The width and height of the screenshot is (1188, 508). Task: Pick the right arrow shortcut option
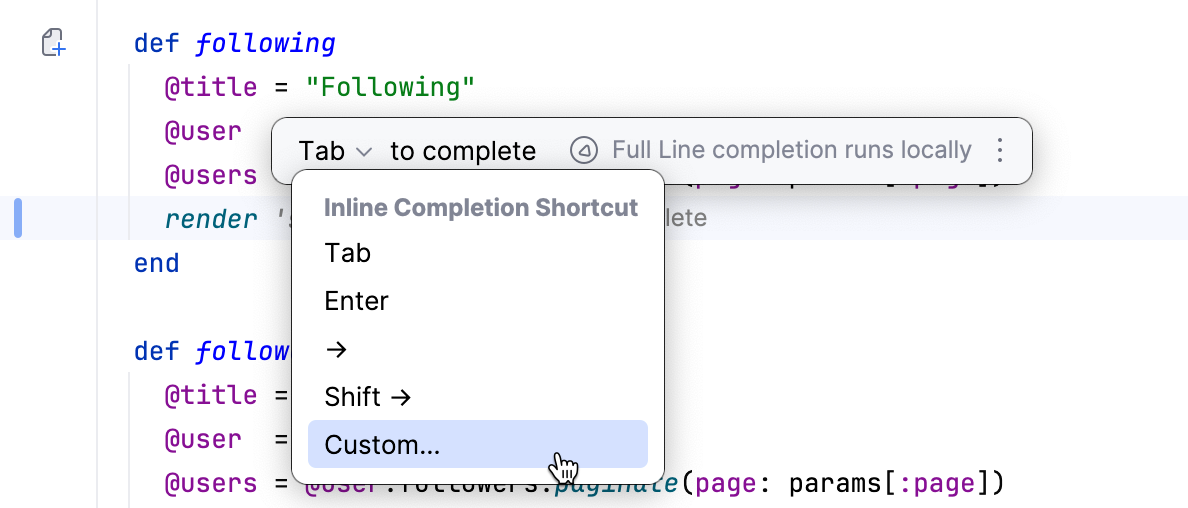[337, 349]
